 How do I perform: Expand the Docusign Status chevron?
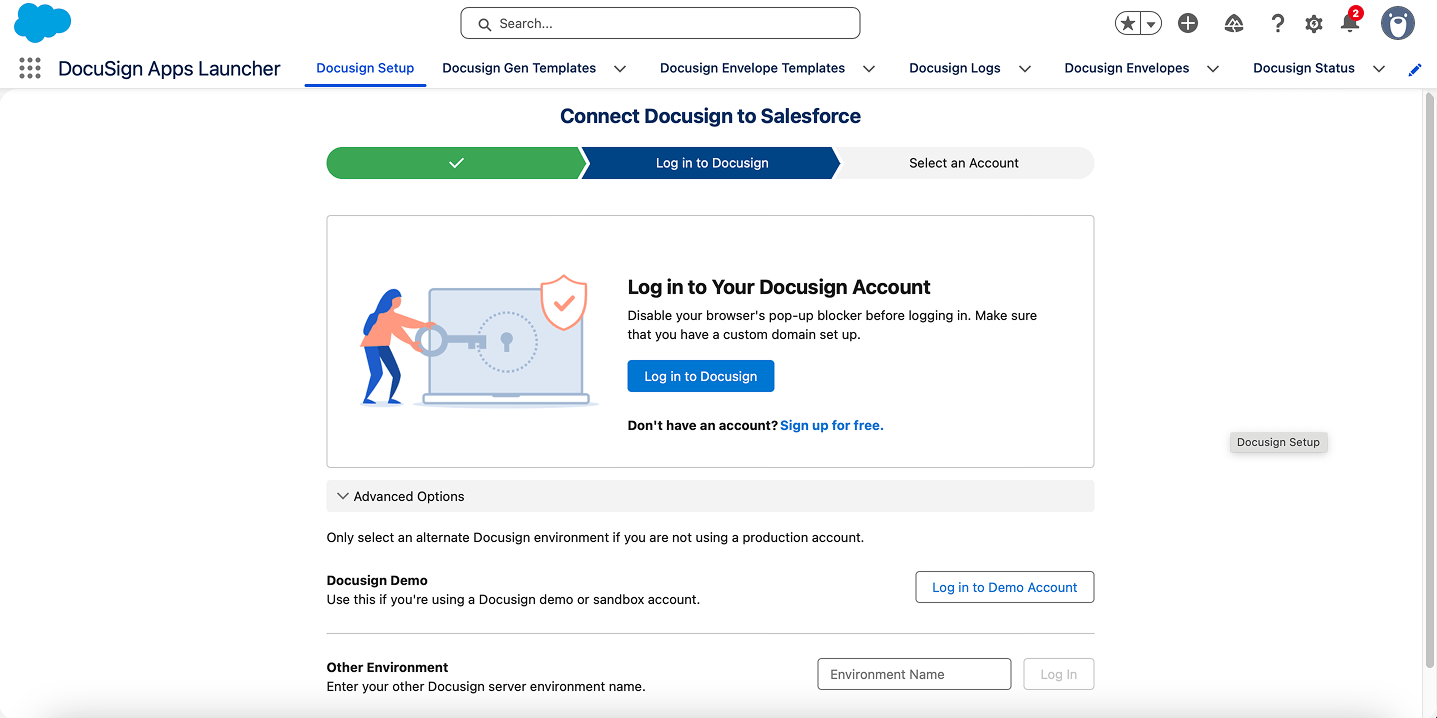pos(1379,69)
